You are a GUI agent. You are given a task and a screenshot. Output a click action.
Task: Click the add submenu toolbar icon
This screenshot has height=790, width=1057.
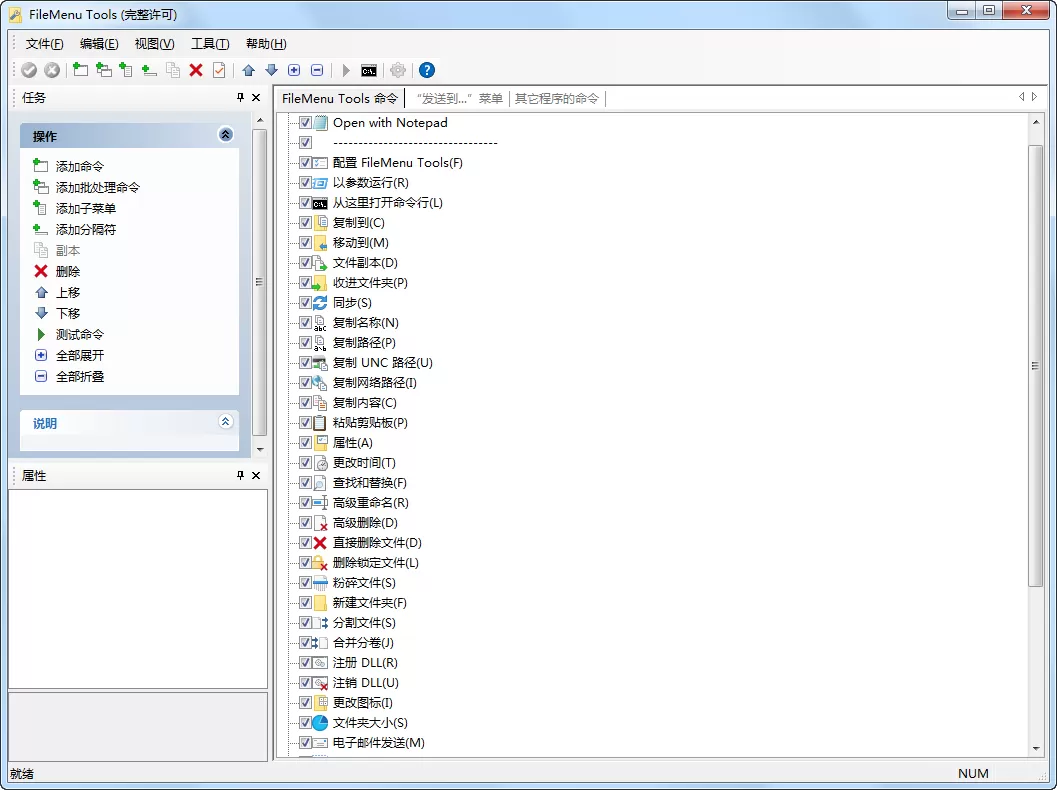[x=126, y=70]
